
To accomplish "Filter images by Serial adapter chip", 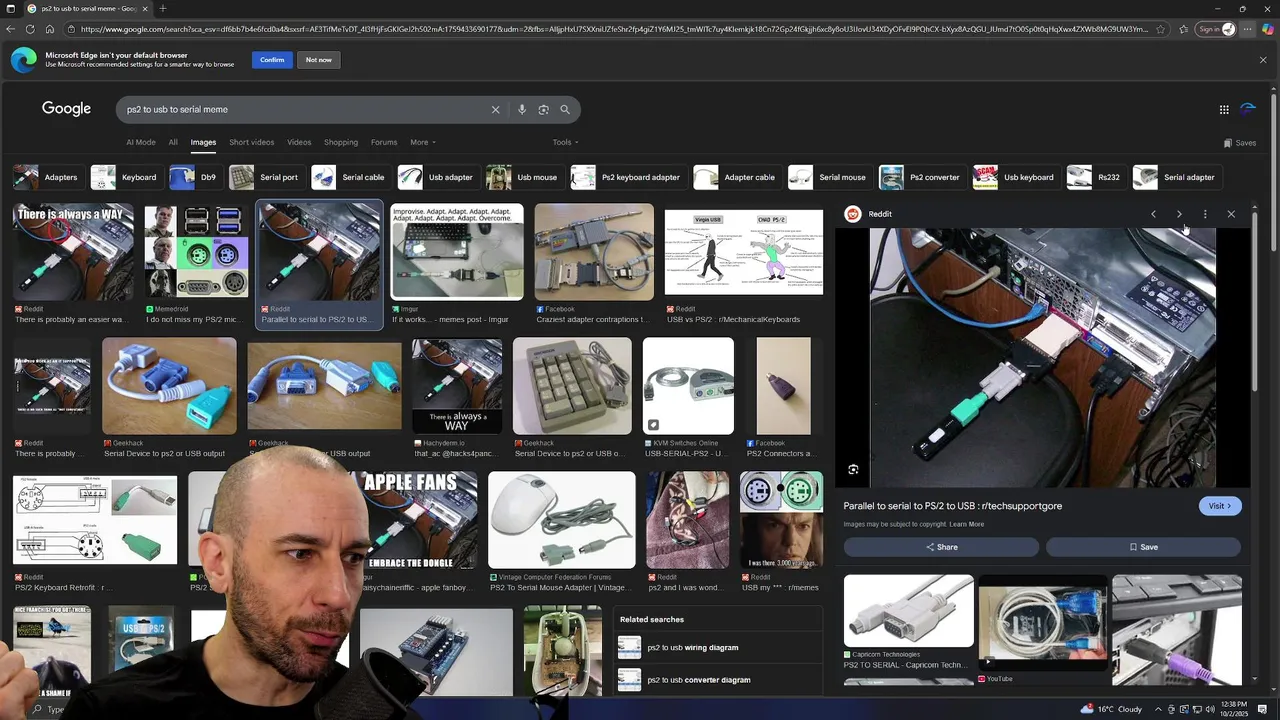I will 1176,178.
